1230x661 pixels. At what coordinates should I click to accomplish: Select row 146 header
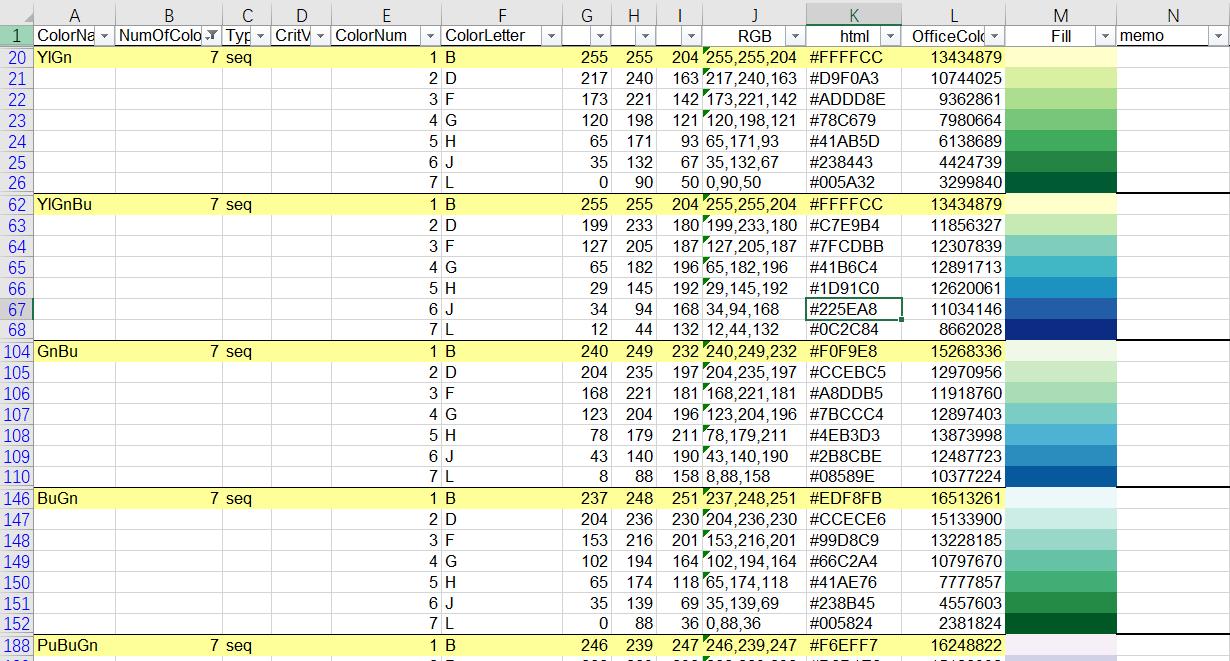point(17,498)
